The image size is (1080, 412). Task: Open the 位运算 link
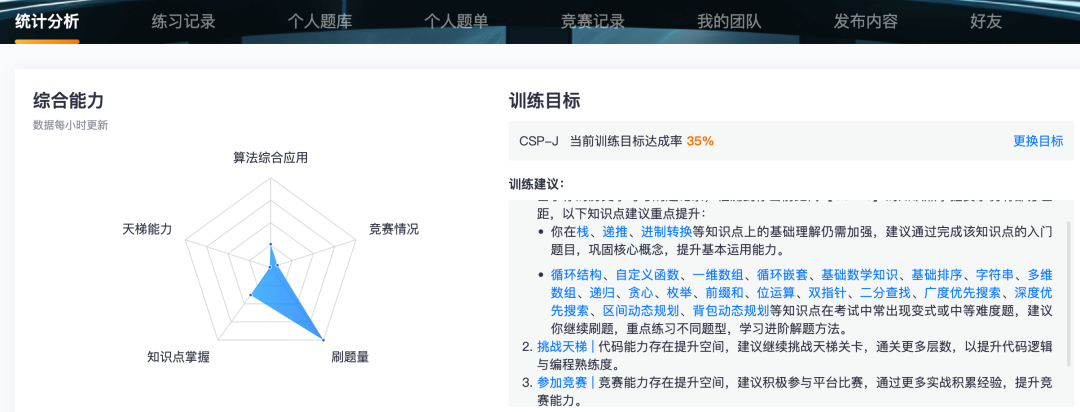[776, 292]
